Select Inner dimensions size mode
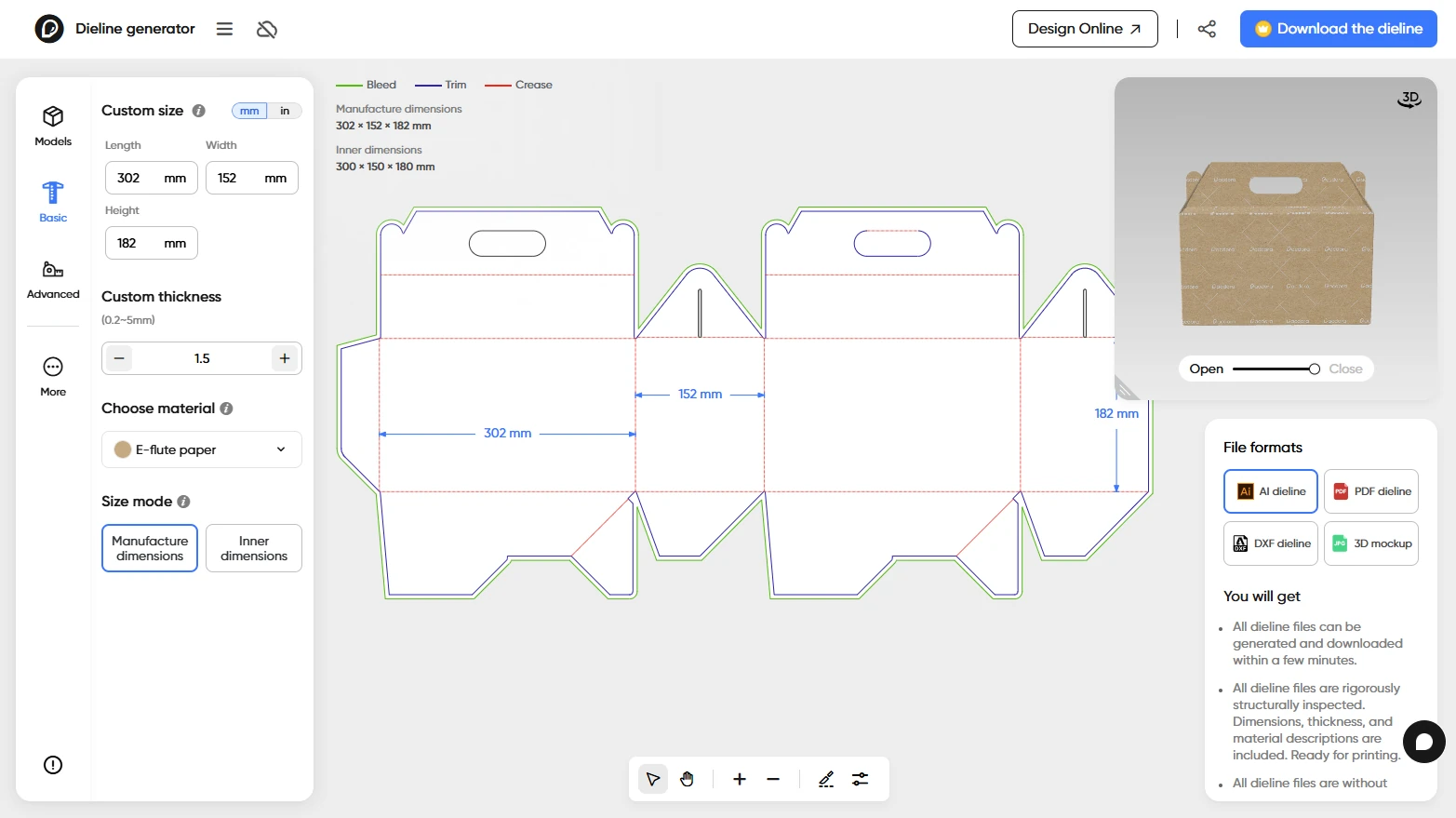1456x818 pixels. (253, 548)
